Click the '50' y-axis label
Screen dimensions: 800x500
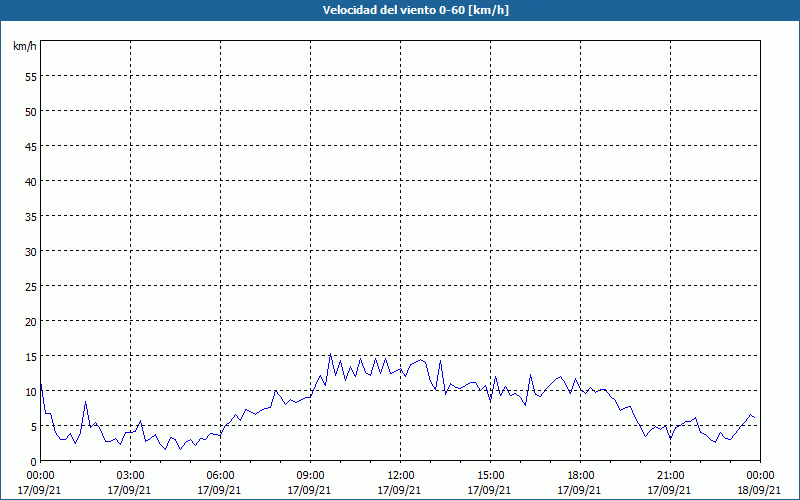(31, 111)
